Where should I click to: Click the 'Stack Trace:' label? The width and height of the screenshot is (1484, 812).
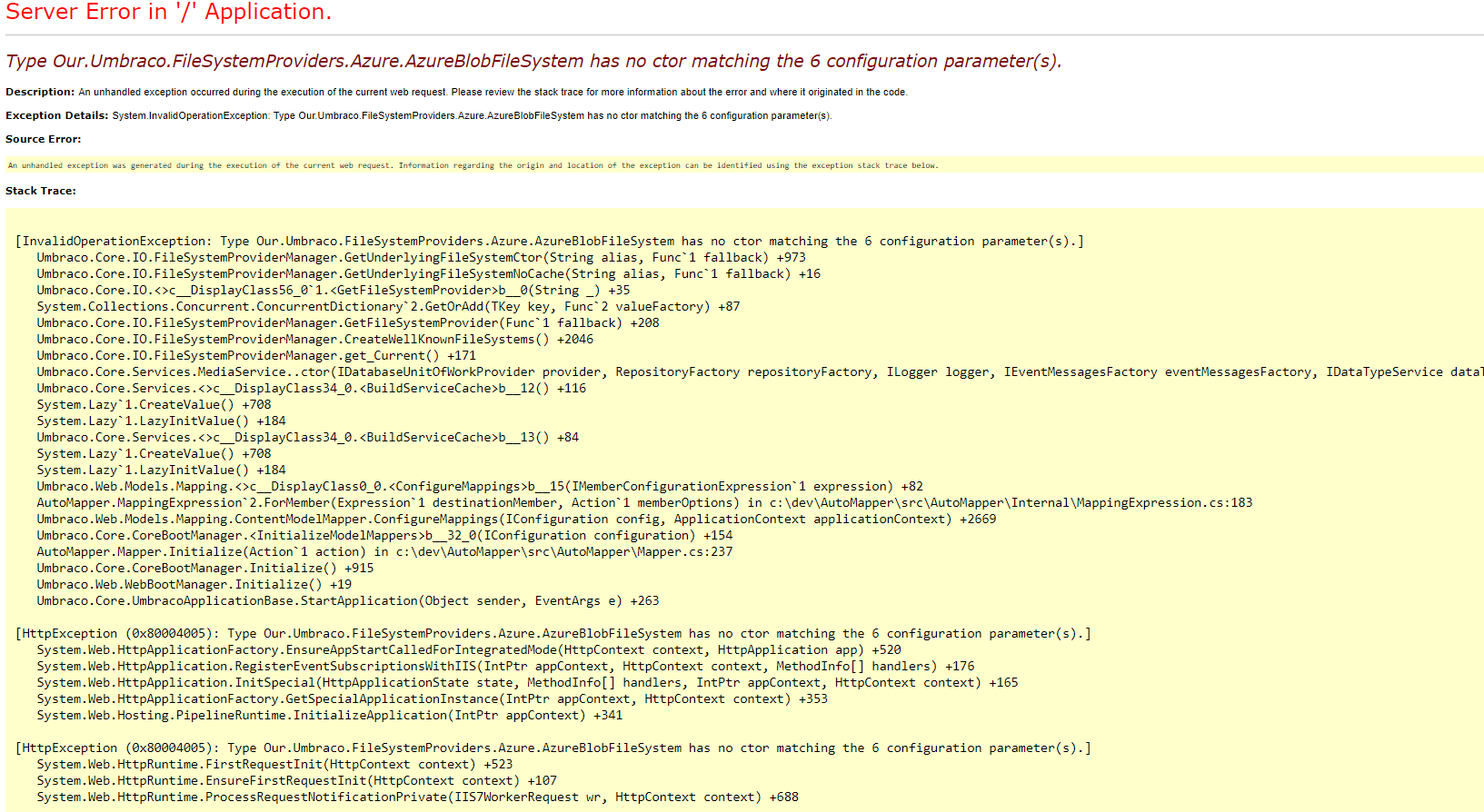(41, 191)
